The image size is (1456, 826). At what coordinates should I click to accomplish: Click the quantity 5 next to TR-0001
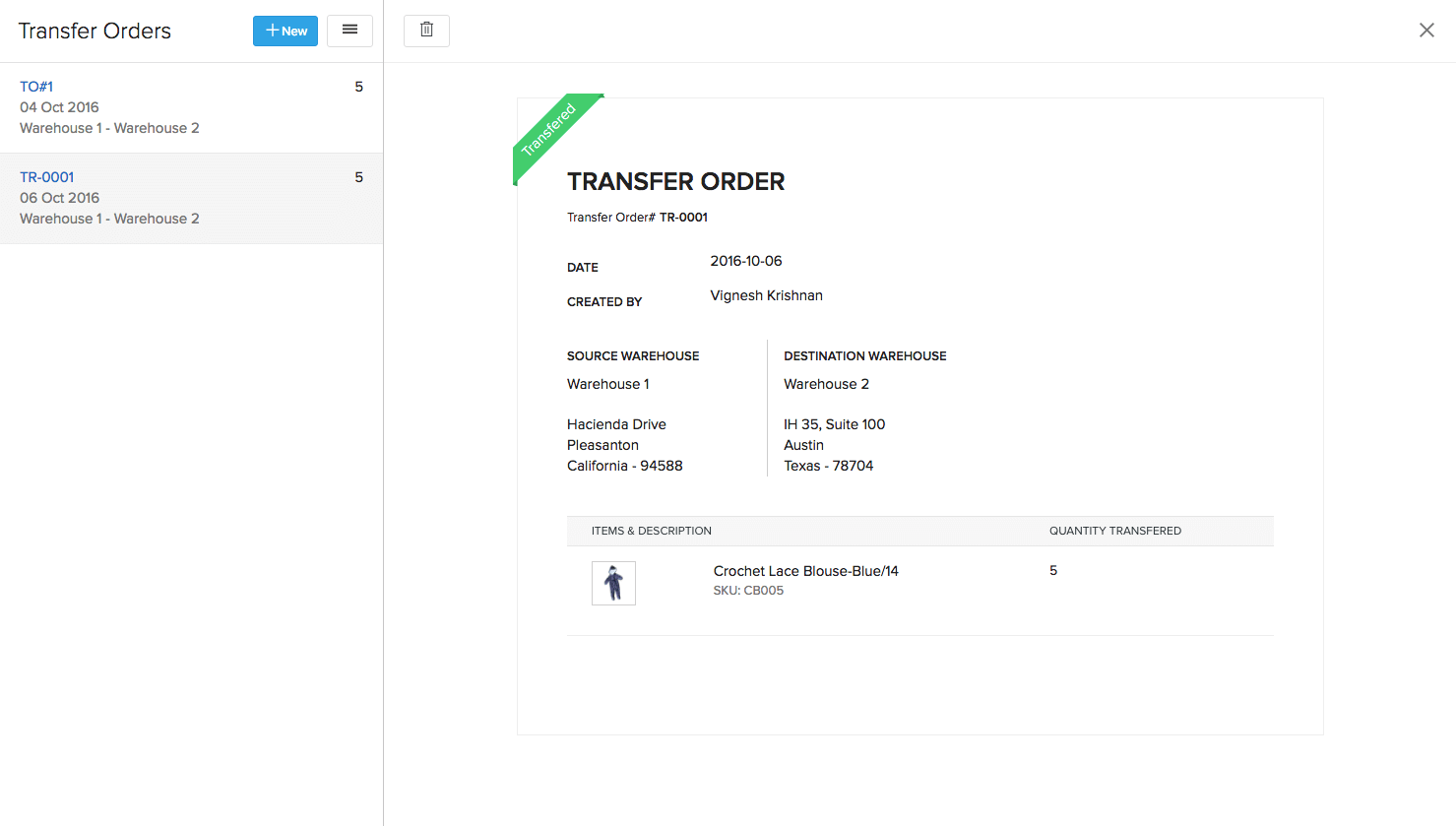coord(358,177)
